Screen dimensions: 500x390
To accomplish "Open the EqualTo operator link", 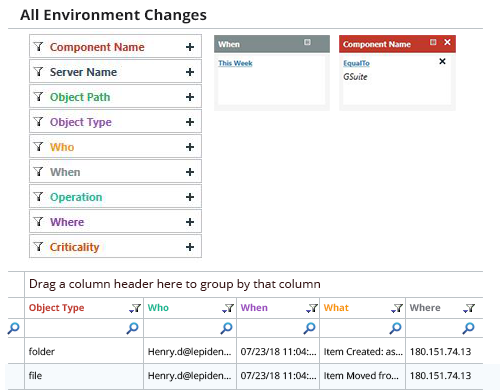I will coord(356,63).
